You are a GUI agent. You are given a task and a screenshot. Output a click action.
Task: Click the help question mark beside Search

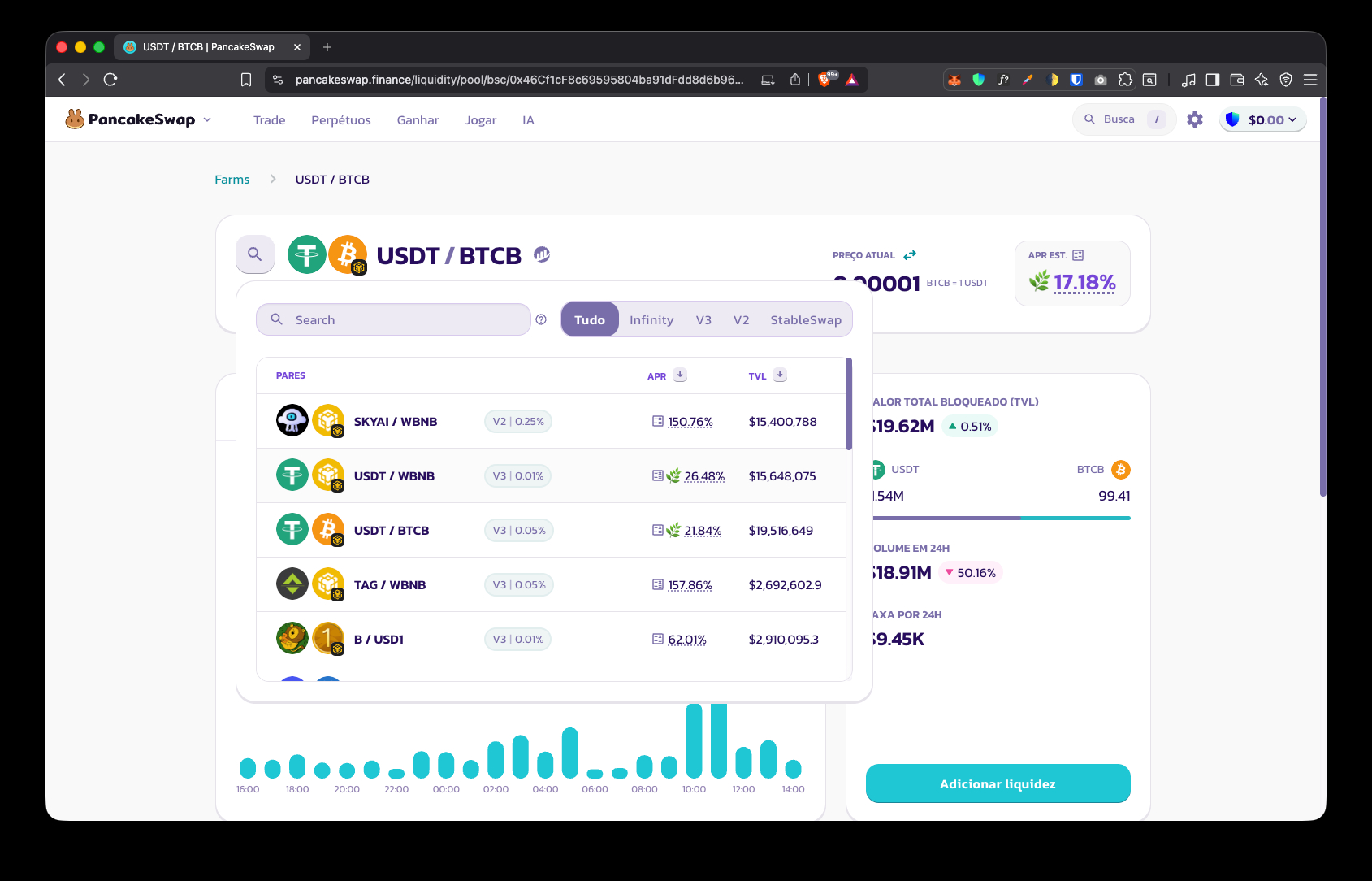pos(541,319)
